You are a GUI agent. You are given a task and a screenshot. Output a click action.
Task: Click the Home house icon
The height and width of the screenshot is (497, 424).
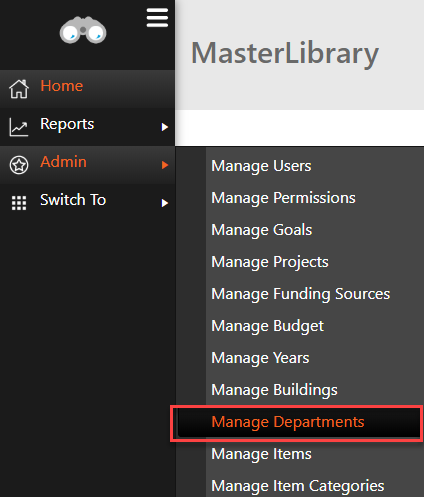tap(19, 89)
